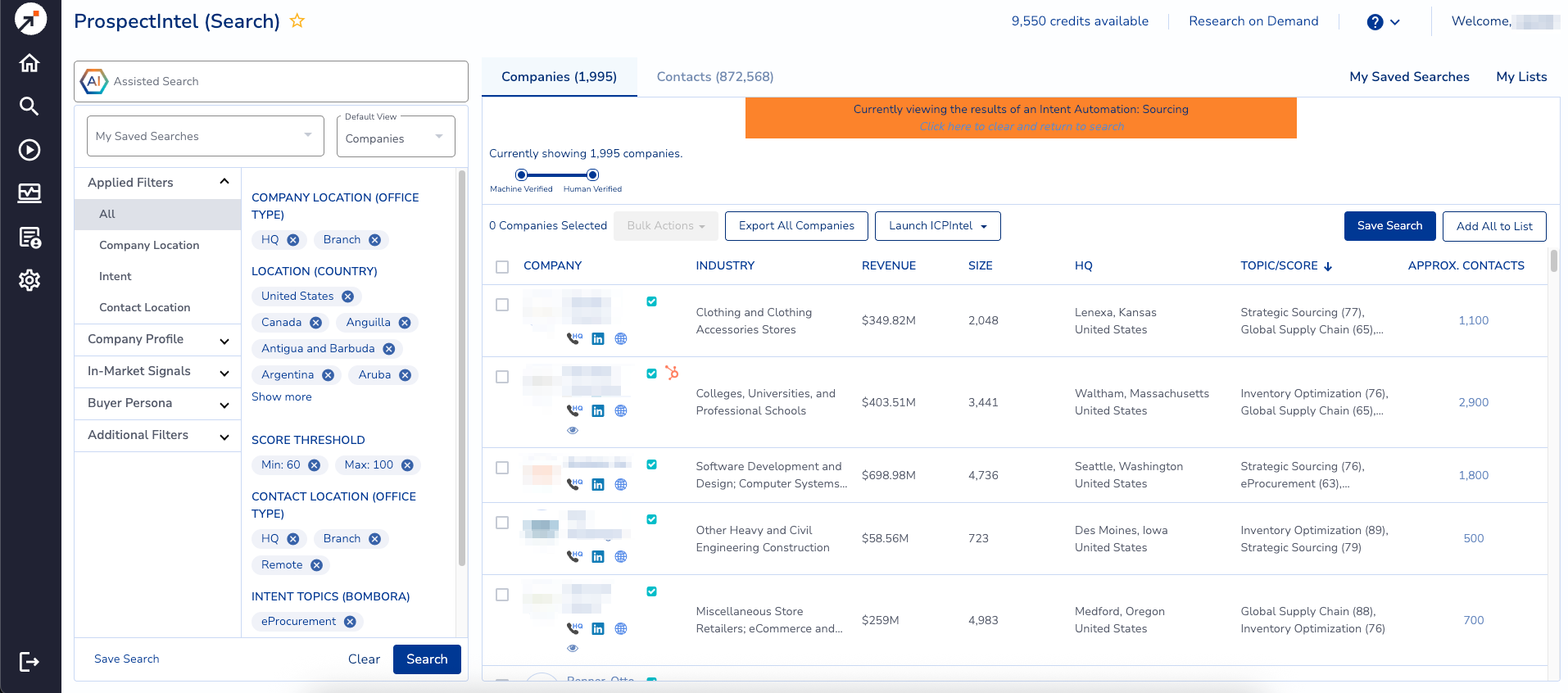The width and height of the screenshot is (1568, 693).
Task: Remove the Max: 100 score chip
Action: point(407,465)
